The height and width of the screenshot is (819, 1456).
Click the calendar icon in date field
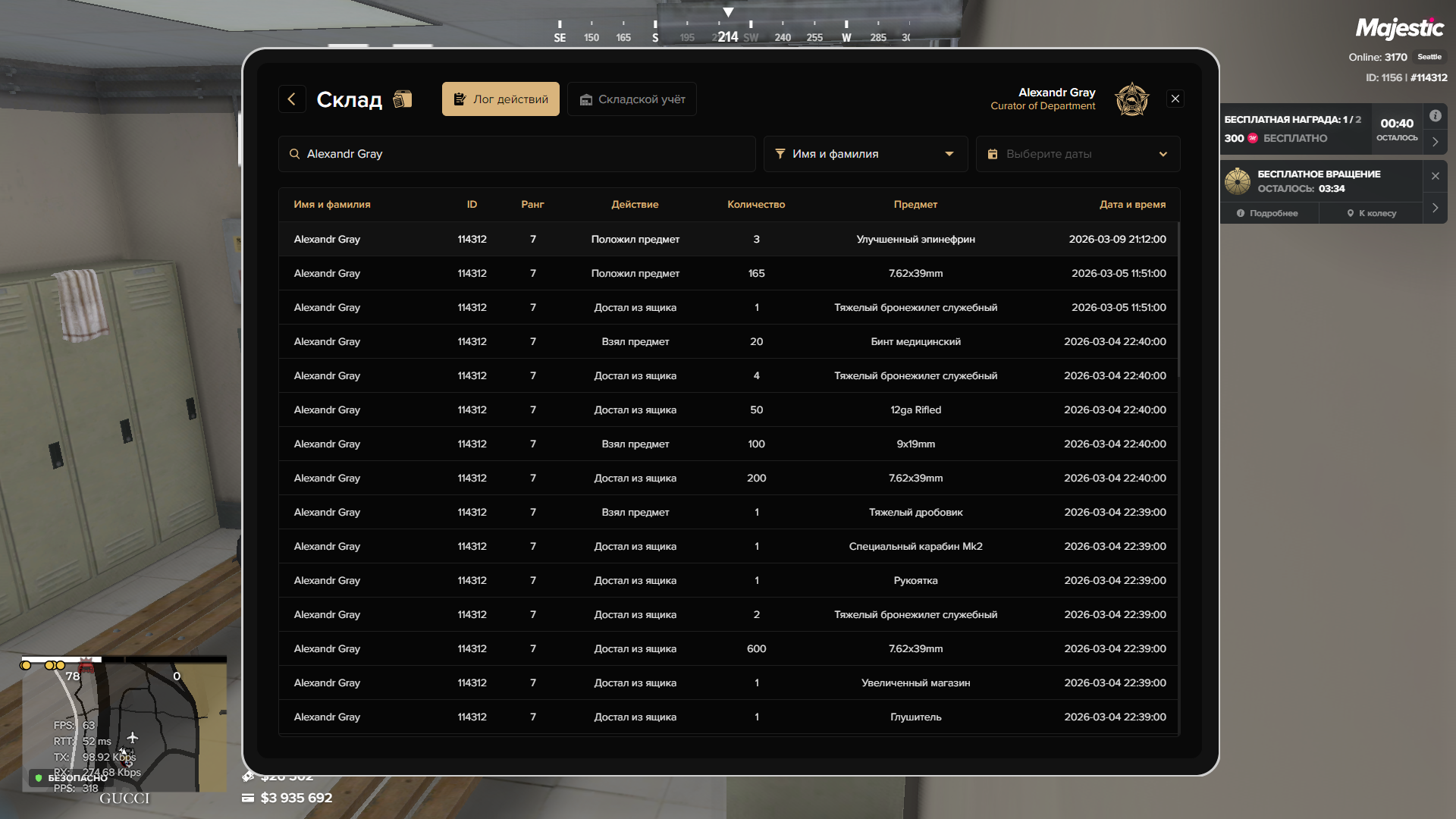point(993,154)
